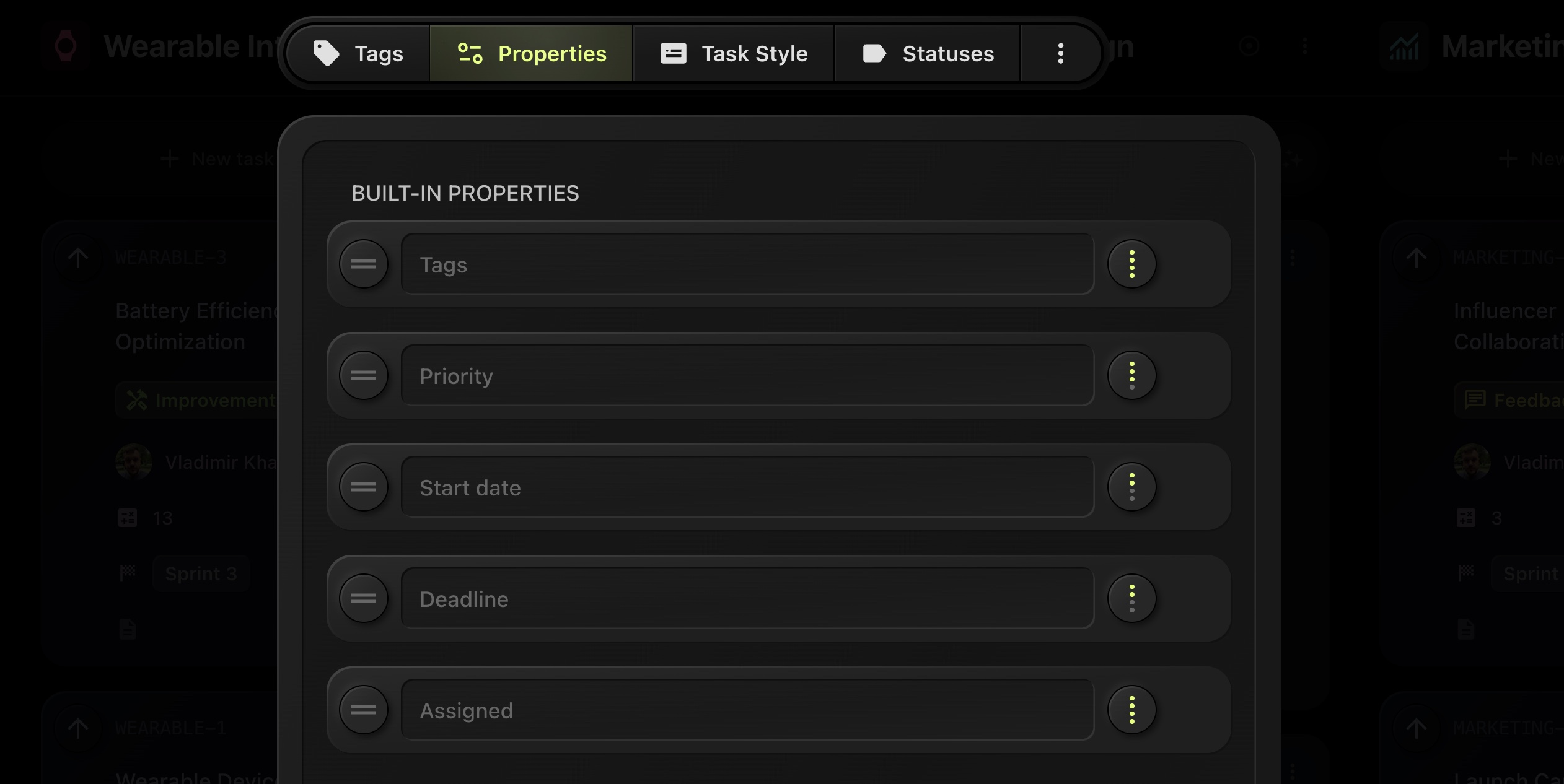Open the toolbar's three-dot overflow menu

point(1060,54)
